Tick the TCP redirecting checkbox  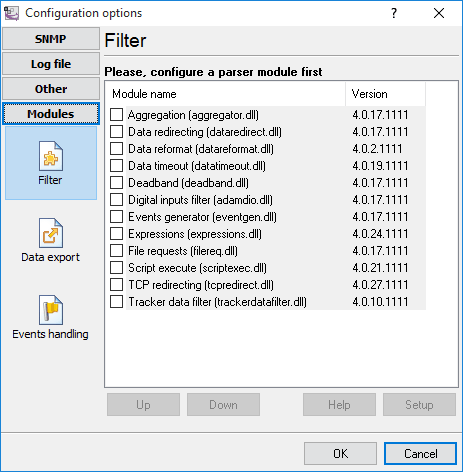116,285
